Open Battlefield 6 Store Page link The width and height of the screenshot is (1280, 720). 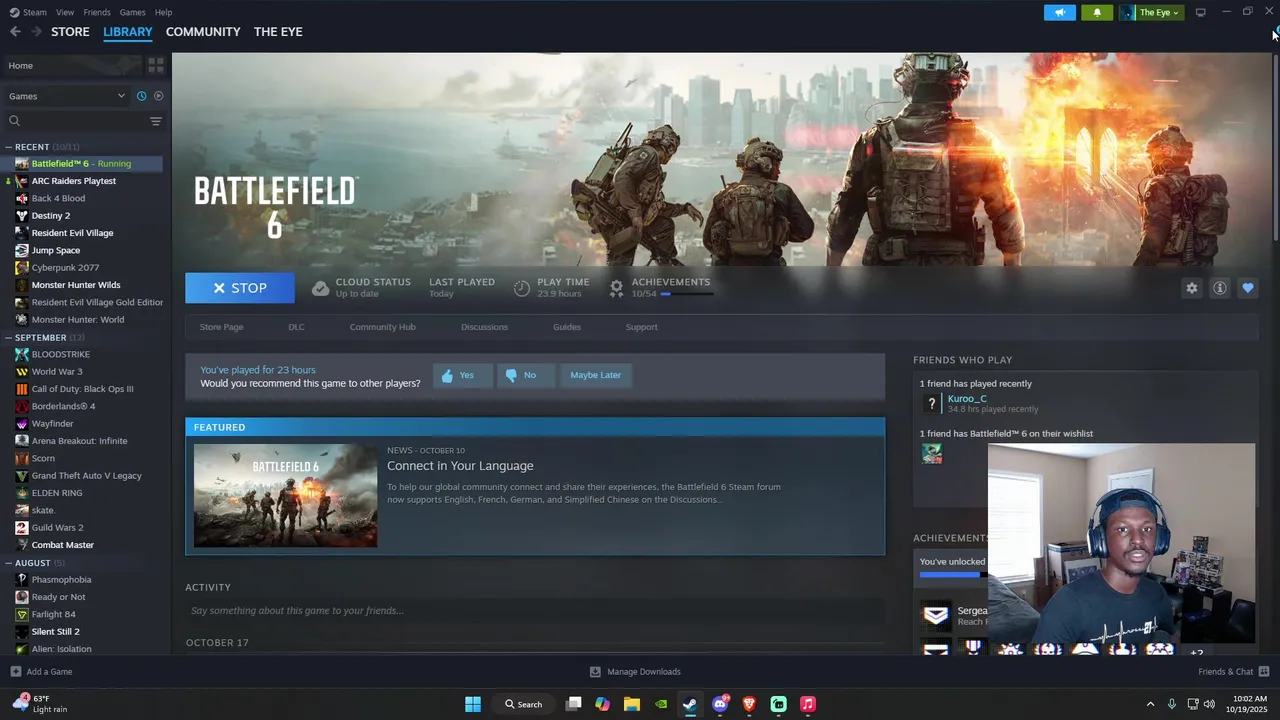[x=221, y=327]
